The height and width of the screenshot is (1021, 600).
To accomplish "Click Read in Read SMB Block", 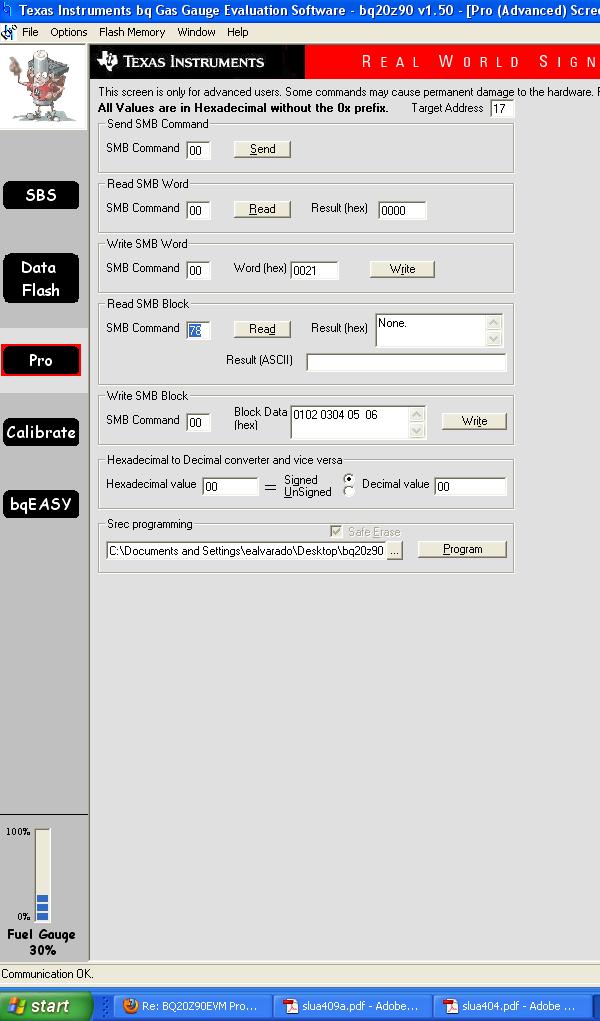I will point(263,329).
